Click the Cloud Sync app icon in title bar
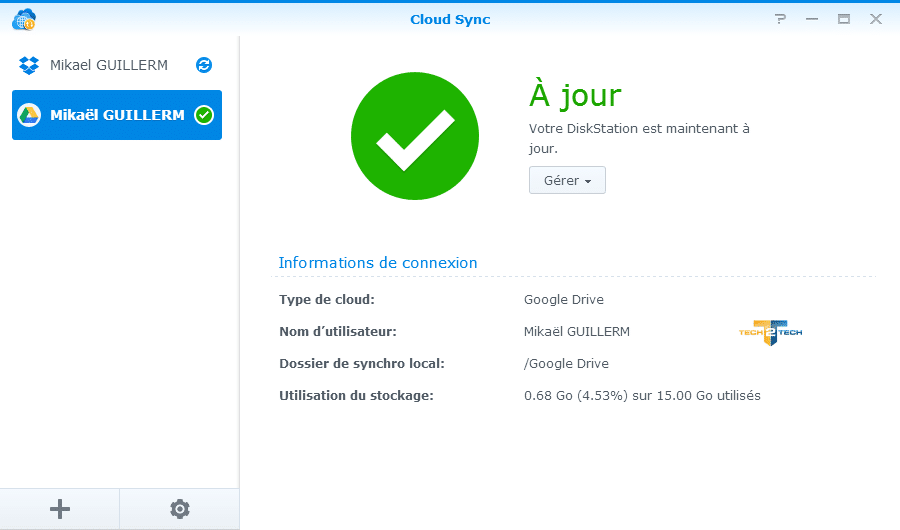Screen dimensions: 900x530 [24, 18]
